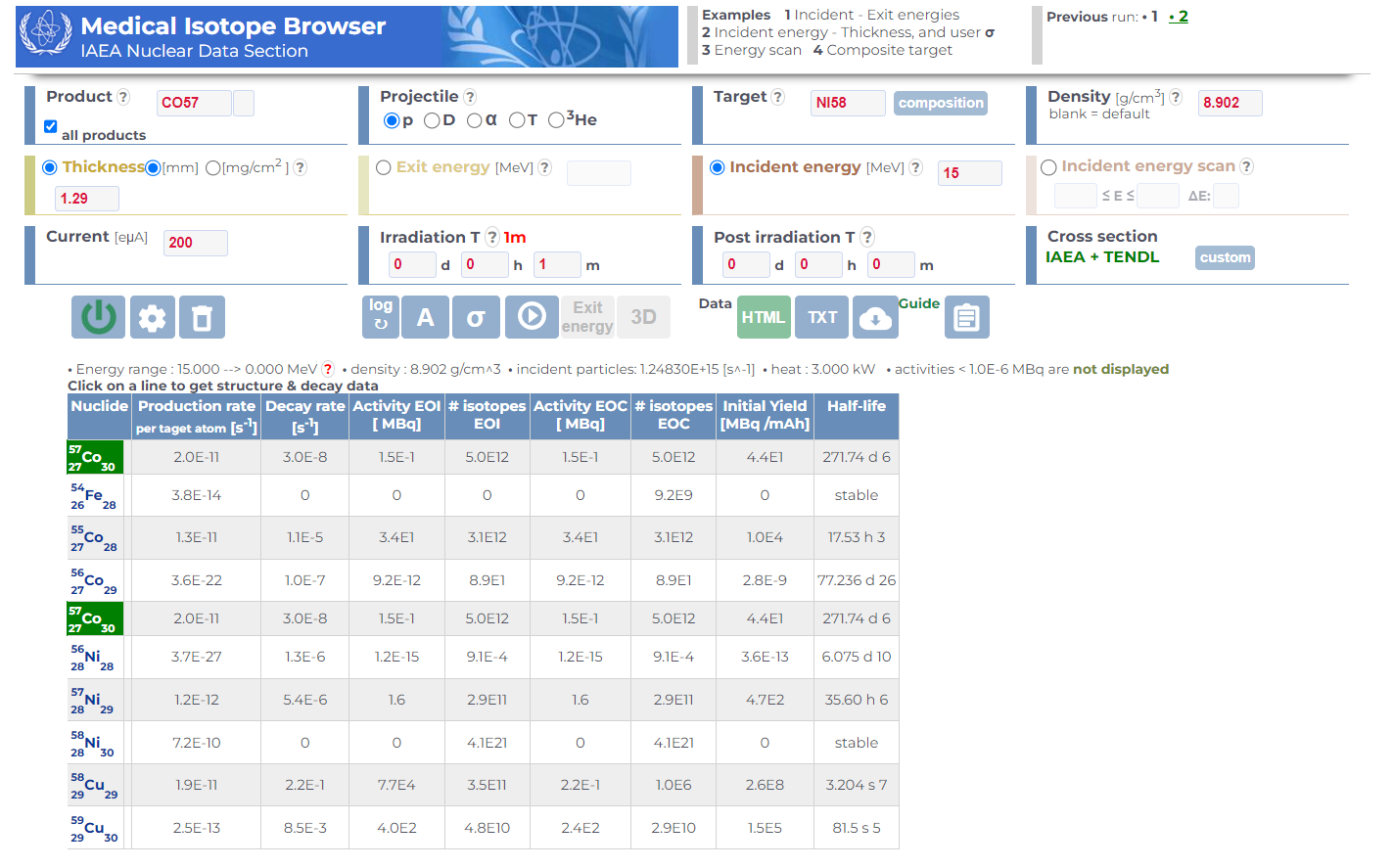The image size is (1393, 868).
Task: Select the alpha projectile radio button
Action: [476, 120]
